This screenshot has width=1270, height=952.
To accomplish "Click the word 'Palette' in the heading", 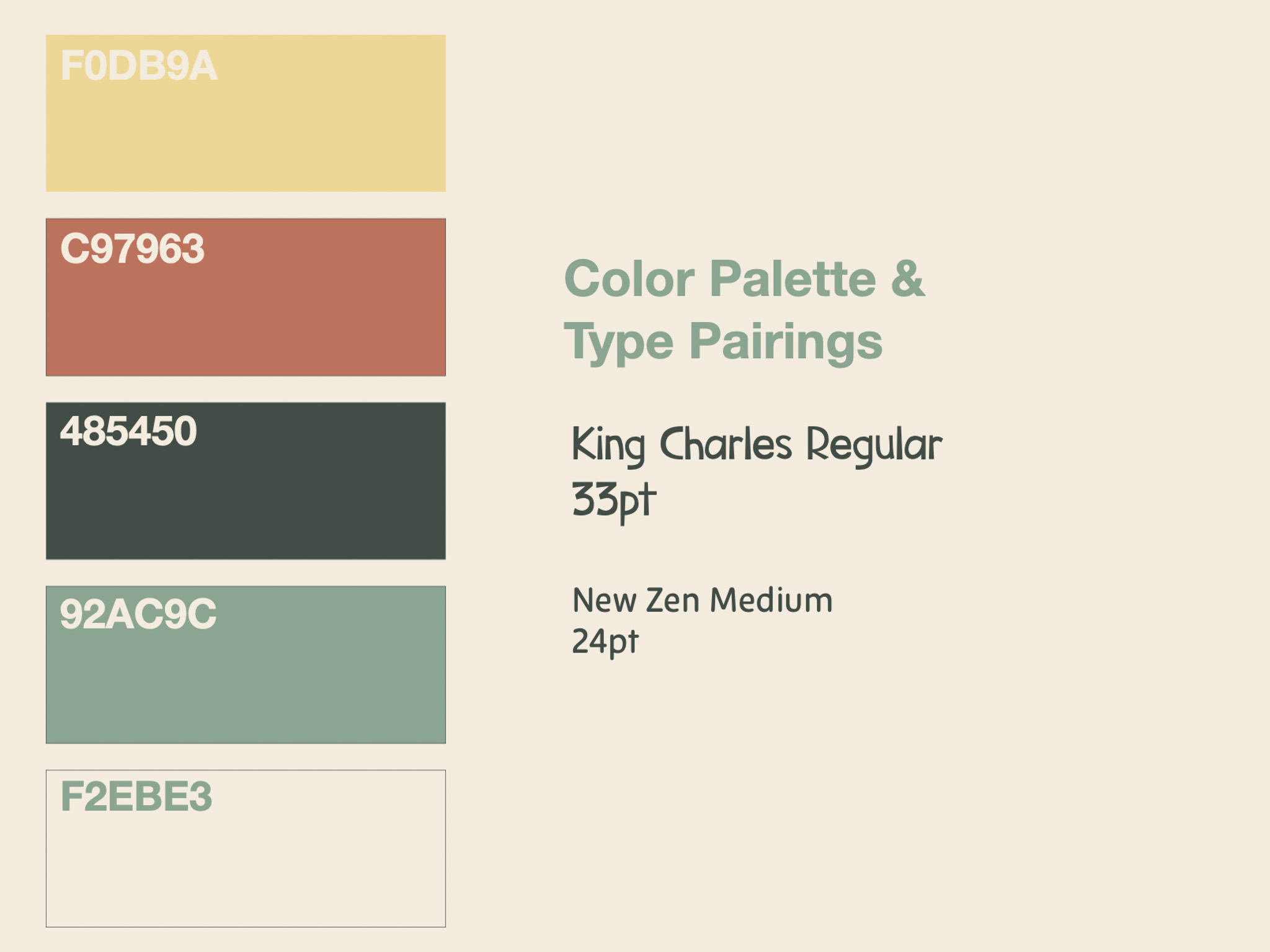I will coord(793,279).
